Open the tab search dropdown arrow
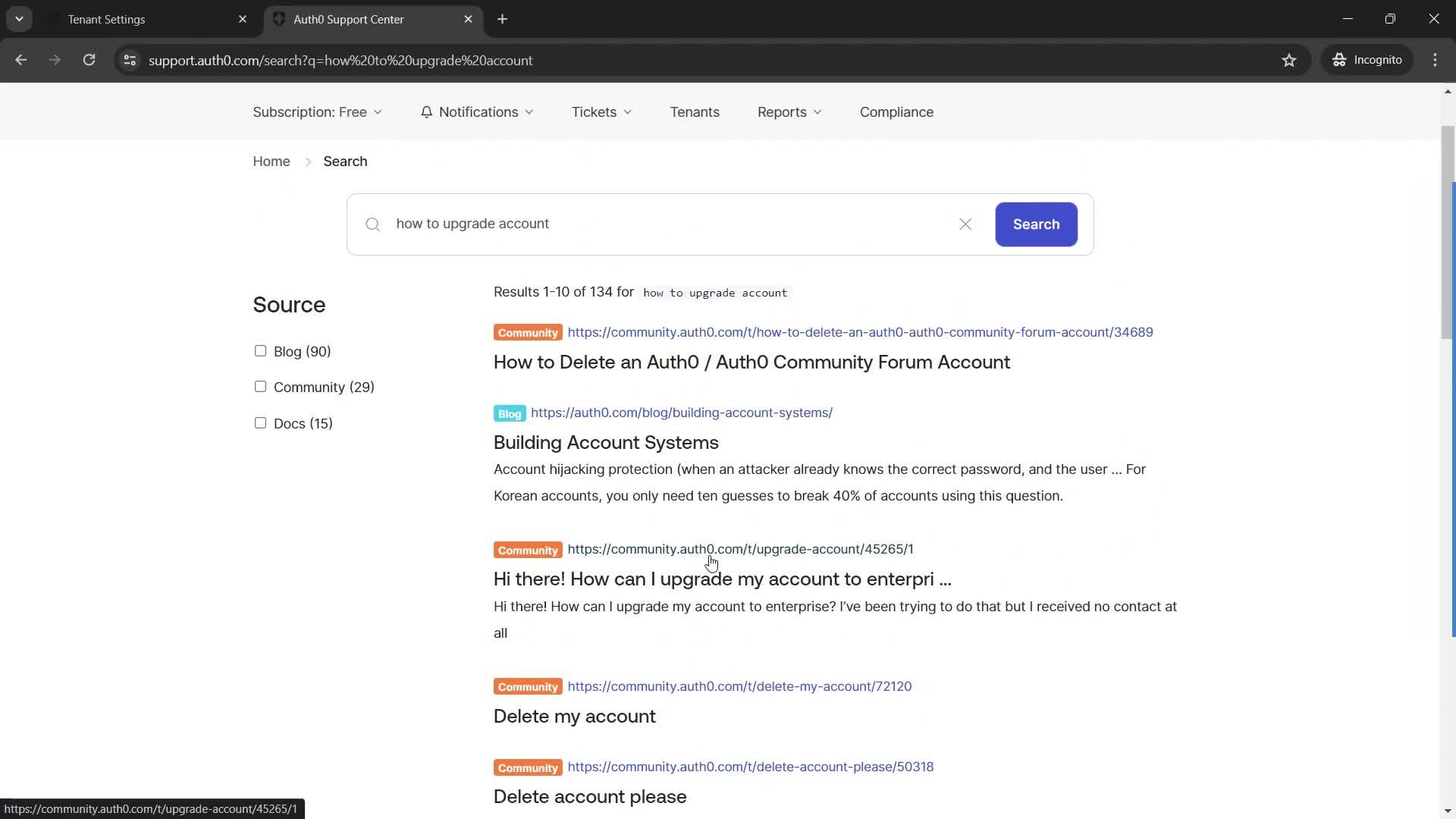Viewport: 1456px width, 819px height. click(19, 19)
